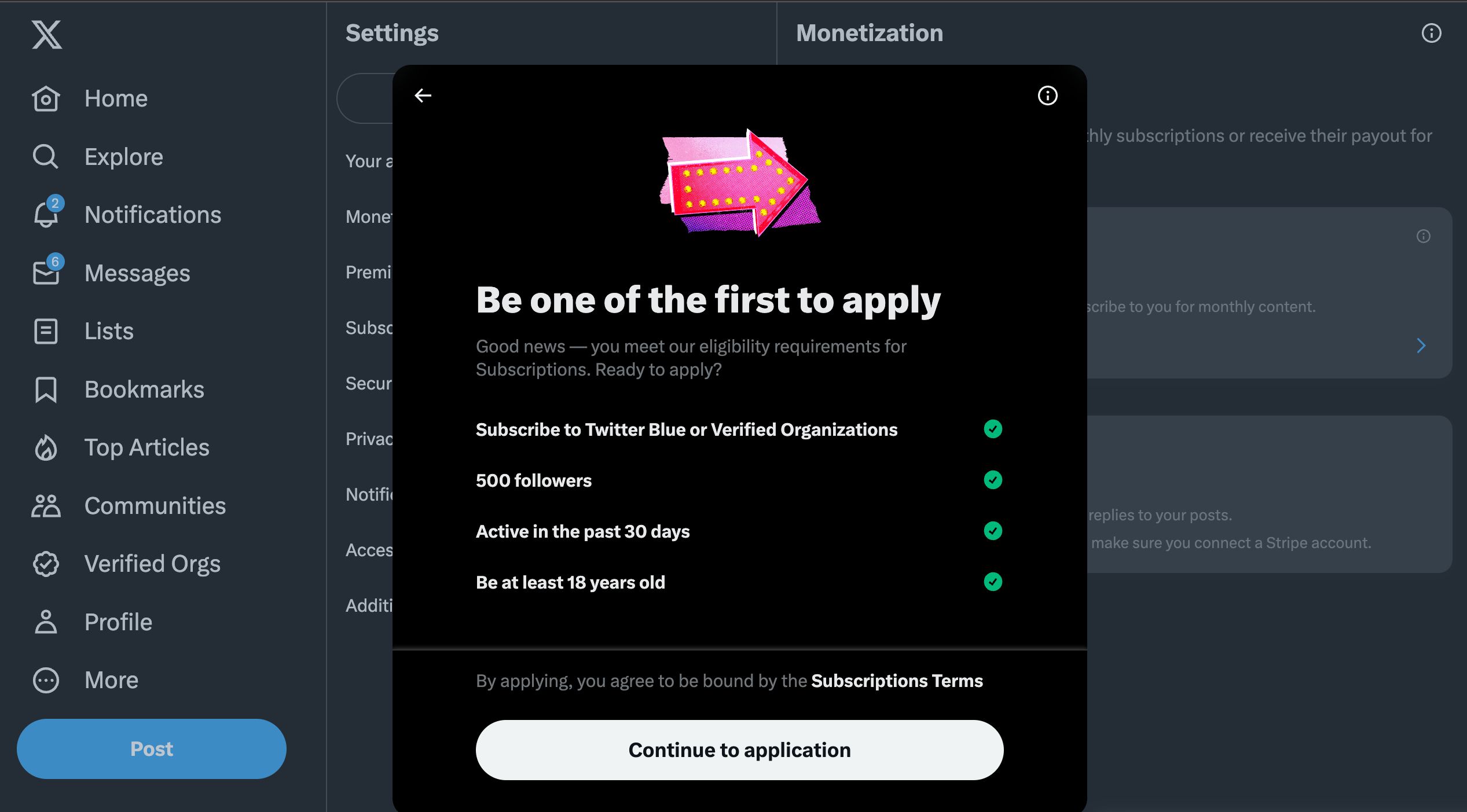This screenshot has width=1467, height=812.
Task: Open the Verified Orgs badge icon
Action: click(46, 564)
